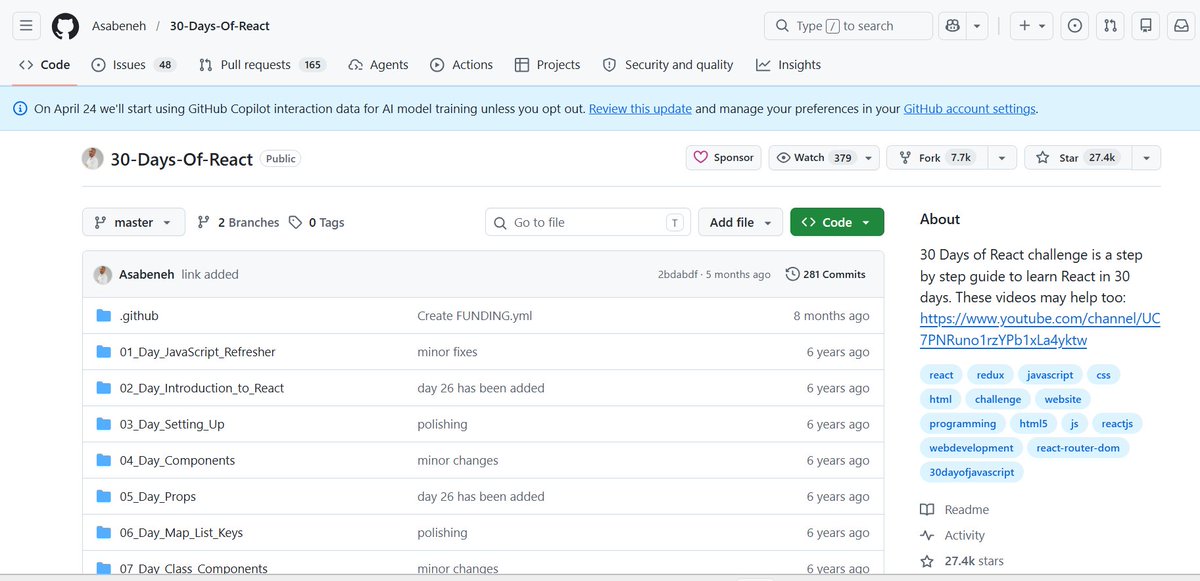Open the GitHub account settings link

coord(970,109)
